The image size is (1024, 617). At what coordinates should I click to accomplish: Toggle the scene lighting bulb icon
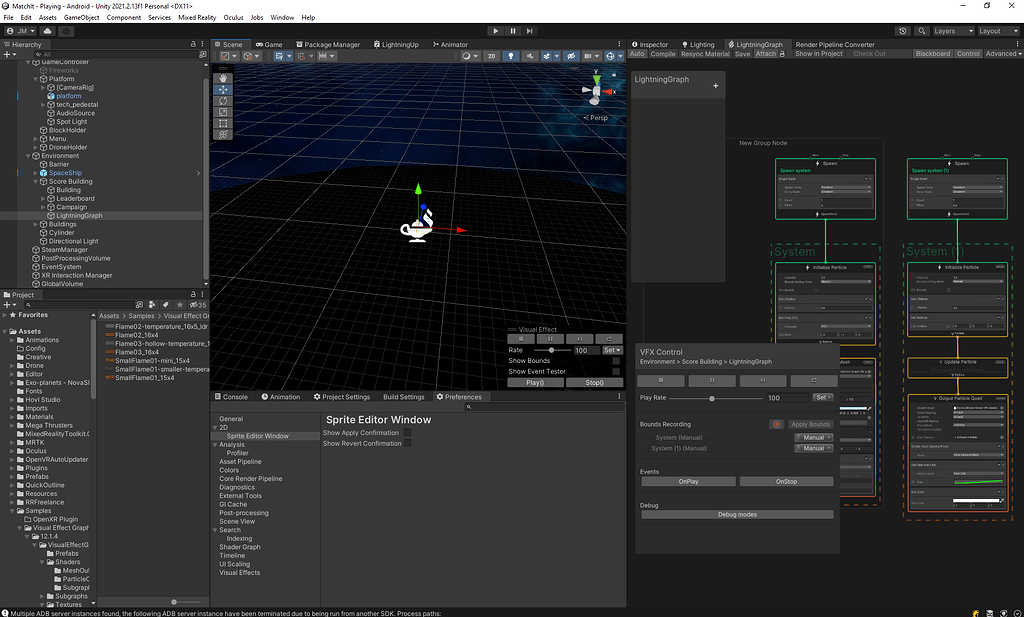[511, 56]
